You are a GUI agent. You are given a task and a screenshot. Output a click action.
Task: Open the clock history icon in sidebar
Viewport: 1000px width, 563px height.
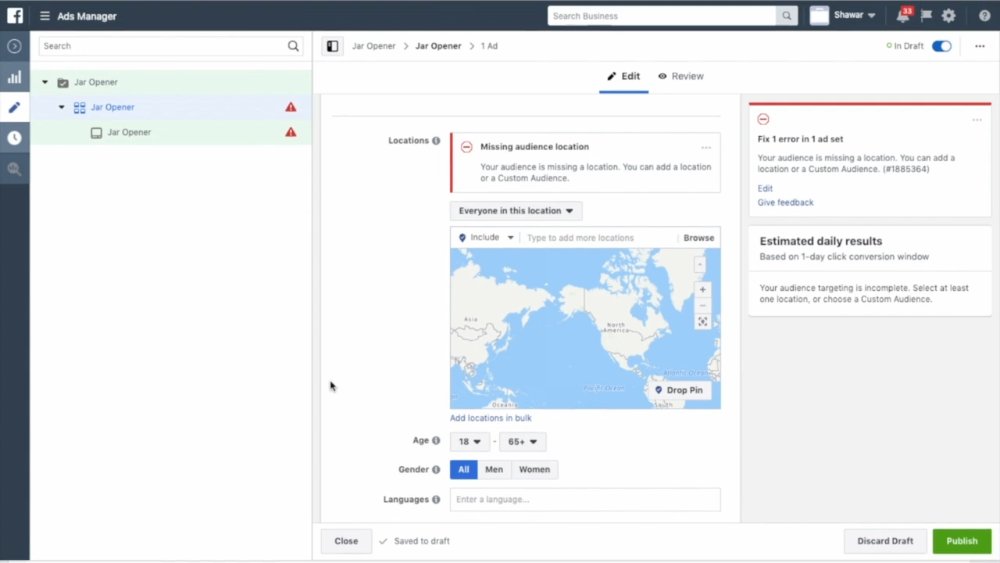[x=14, y=138]
